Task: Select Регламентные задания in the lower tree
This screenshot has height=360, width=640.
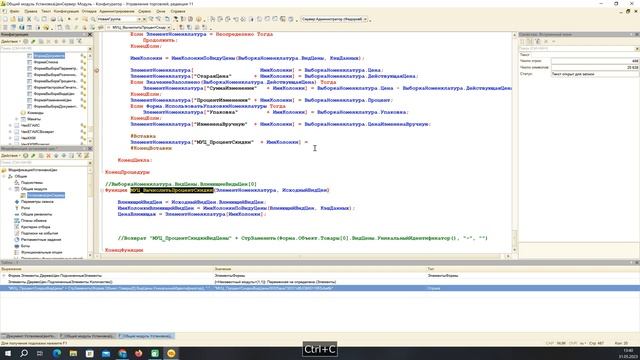Action: [40, 240]
